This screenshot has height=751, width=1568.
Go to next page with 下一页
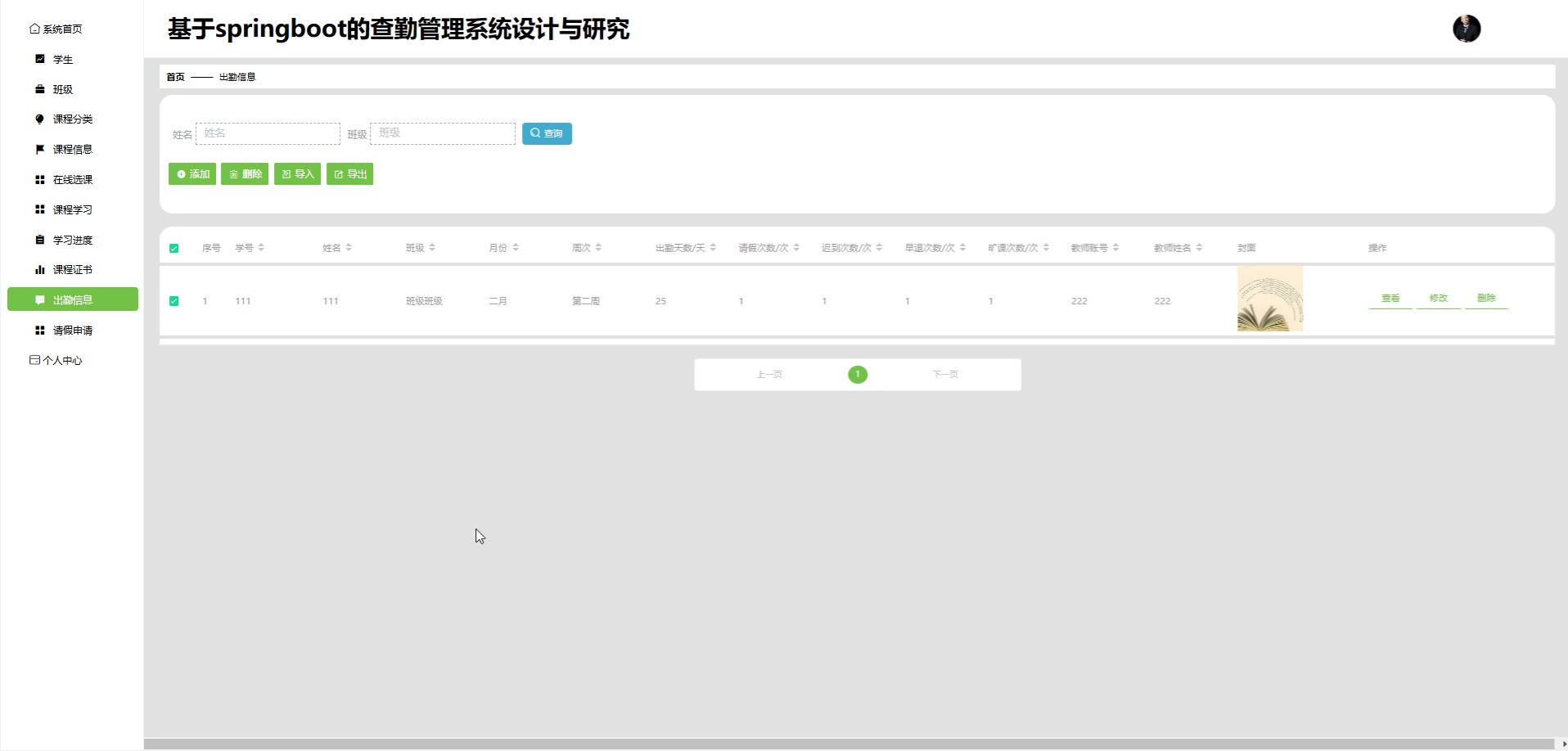click(945, 375)
